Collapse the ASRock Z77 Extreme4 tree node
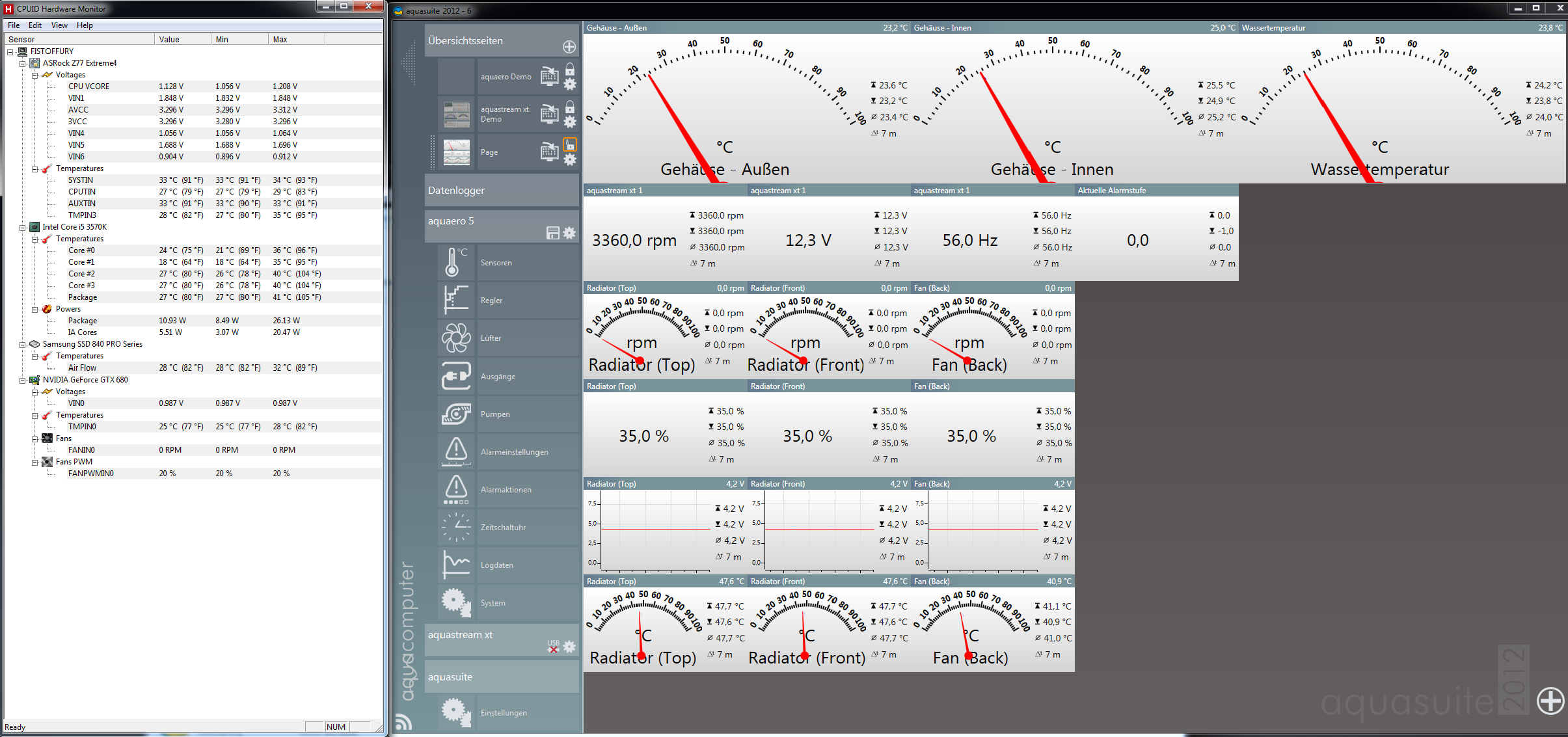 [x=22, y=63]
